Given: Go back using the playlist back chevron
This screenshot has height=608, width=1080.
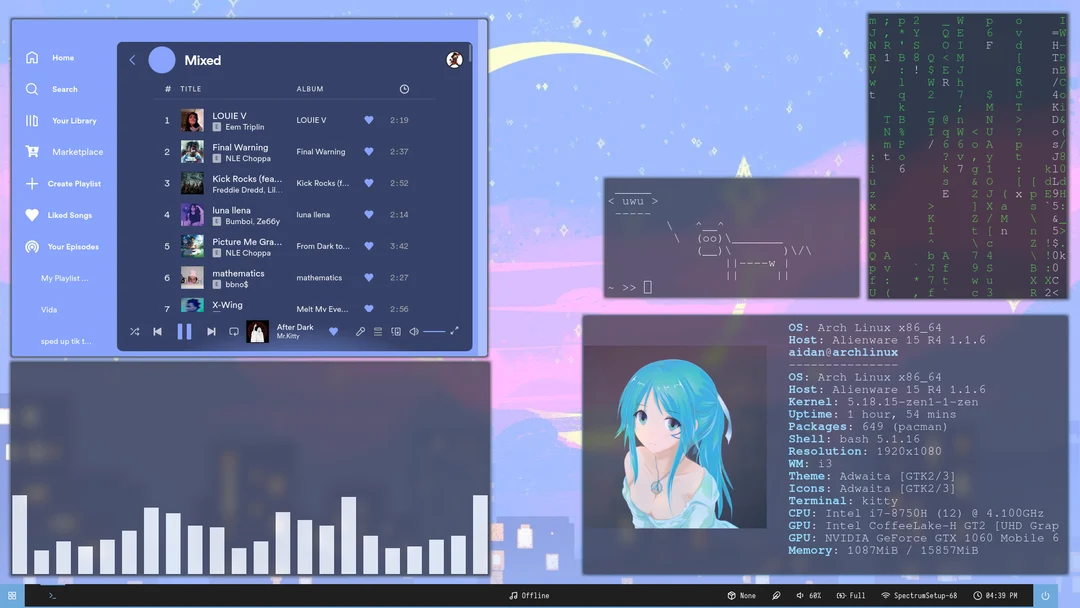Looking at the screenshot, I should click(x=132, y=60).
